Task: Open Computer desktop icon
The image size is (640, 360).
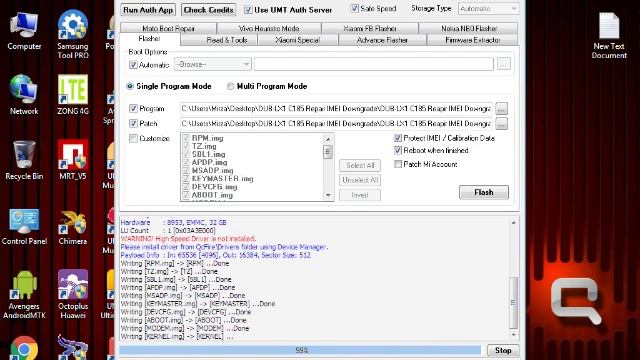Action: point(24,31)
